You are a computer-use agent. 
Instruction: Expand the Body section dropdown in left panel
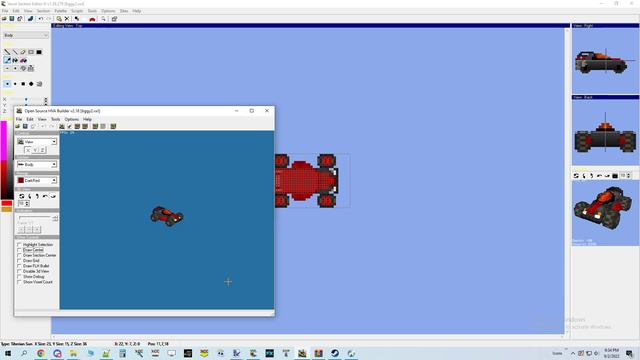[x=26, y=36]
